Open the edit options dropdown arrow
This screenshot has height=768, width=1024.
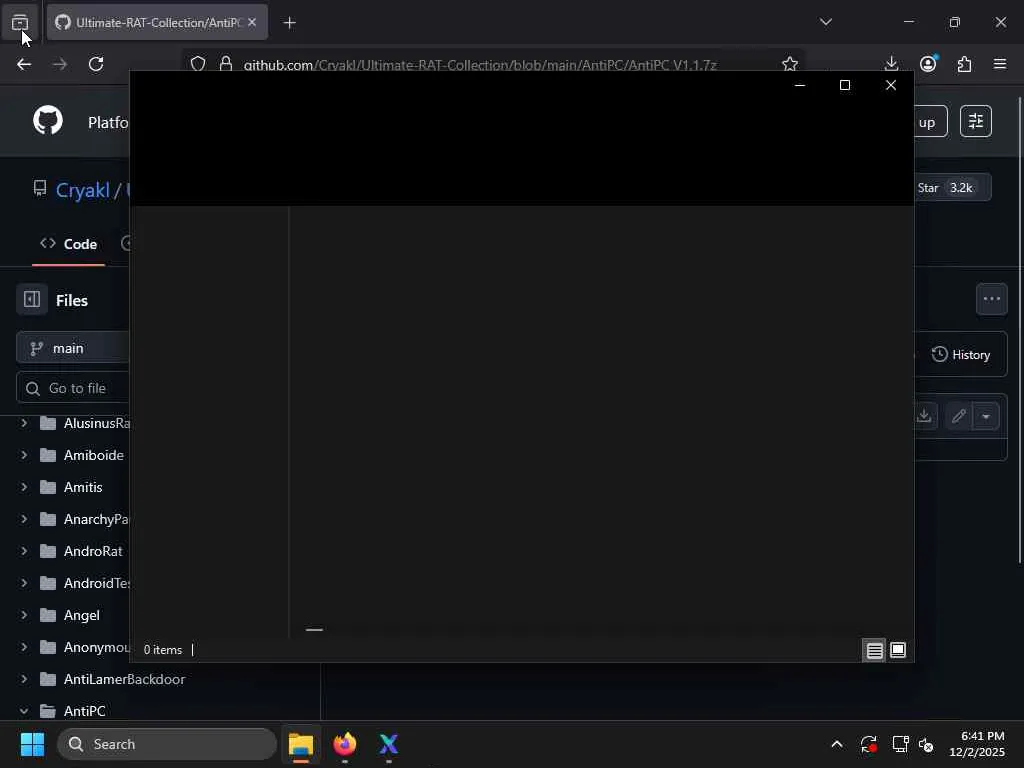click(986, 416)
